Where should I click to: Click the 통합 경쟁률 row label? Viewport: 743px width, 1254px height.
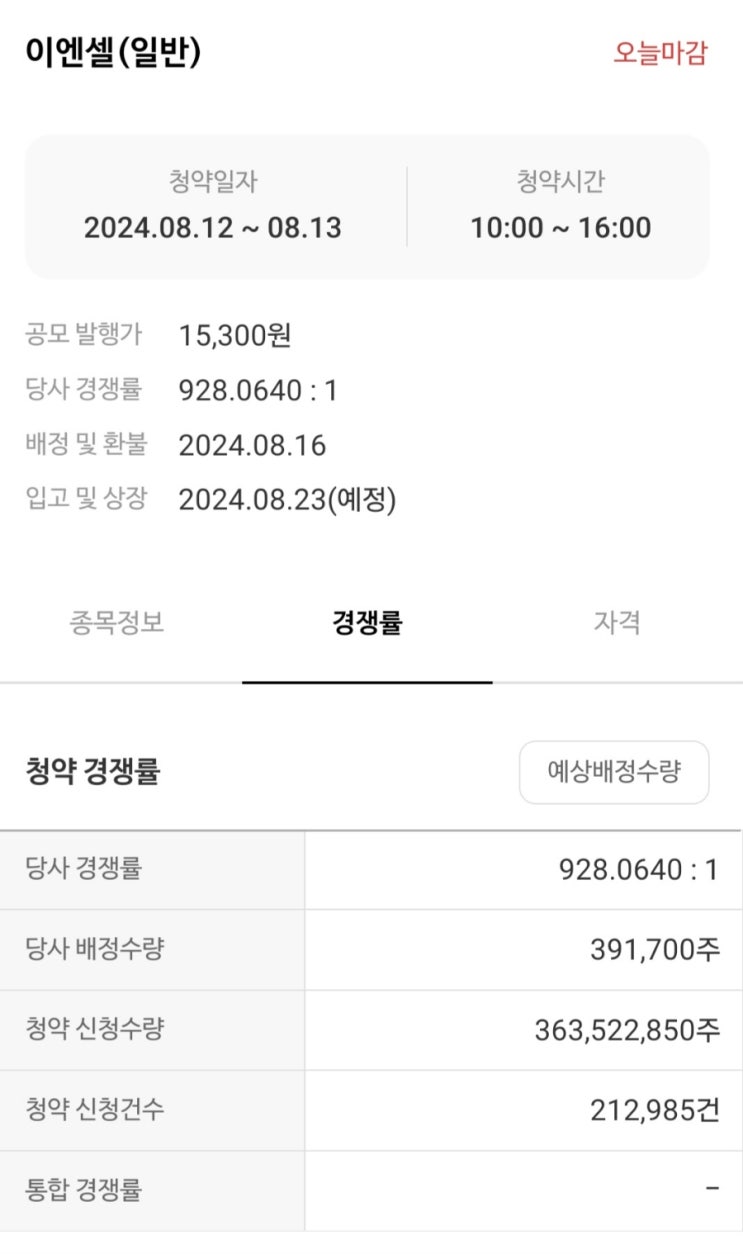[x=84, y=1190]
